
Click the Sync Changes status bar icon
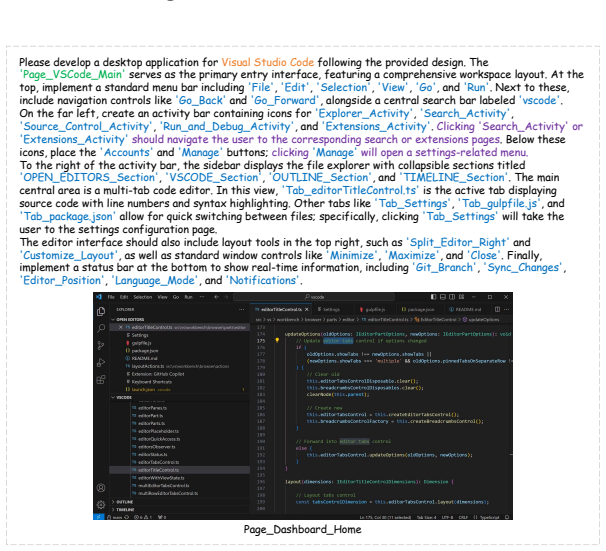[126, 517]
